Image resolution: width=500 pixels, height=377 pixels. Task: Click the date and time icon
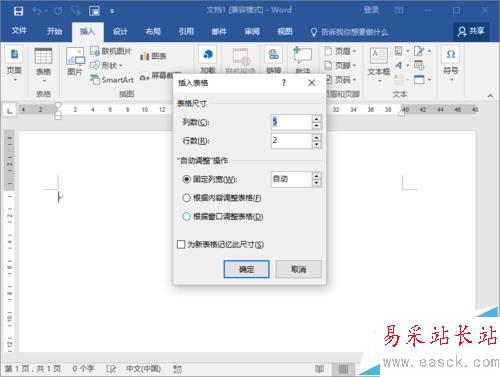pyautogui.click(x=419, y=65)
